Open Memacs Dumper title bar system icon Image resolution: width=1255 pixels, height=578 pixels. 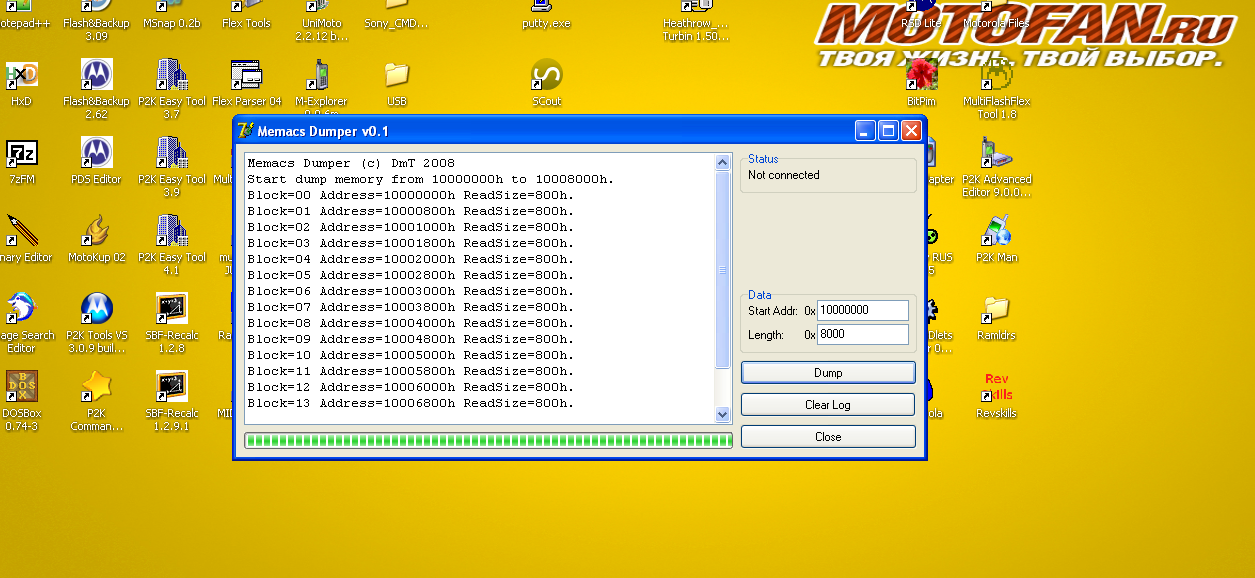point(245,131)
